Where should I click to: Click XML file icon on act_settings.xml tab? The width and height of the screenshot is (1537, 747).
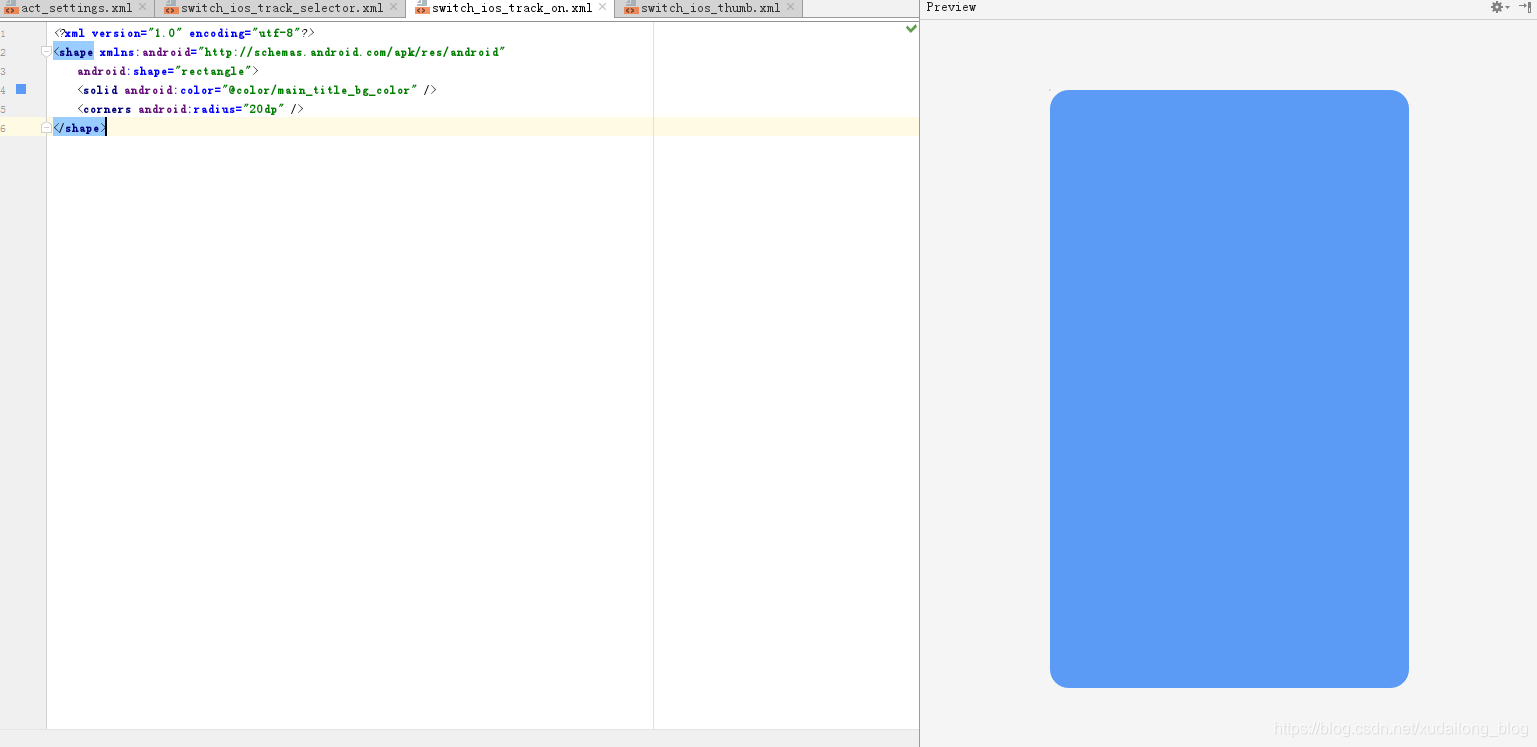[11, 8]
